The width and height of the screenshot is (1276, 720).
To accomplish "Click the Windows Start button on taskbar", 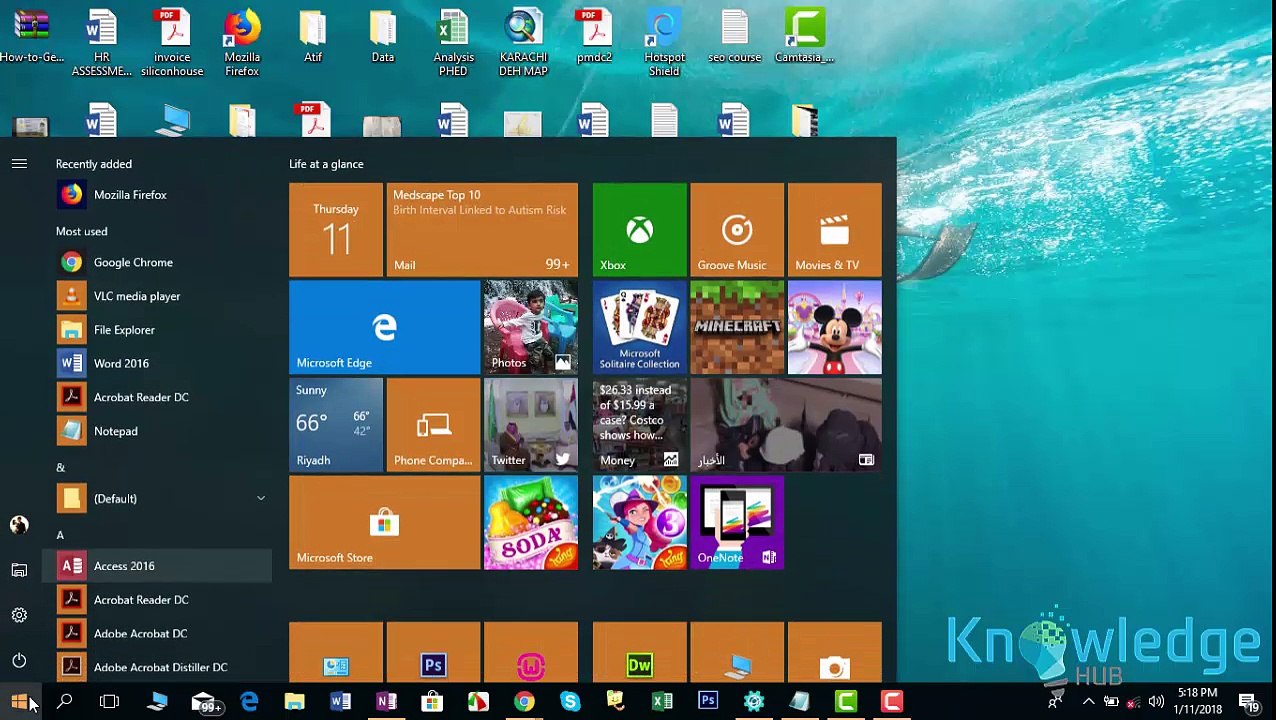I will click(x=20, y=702).
